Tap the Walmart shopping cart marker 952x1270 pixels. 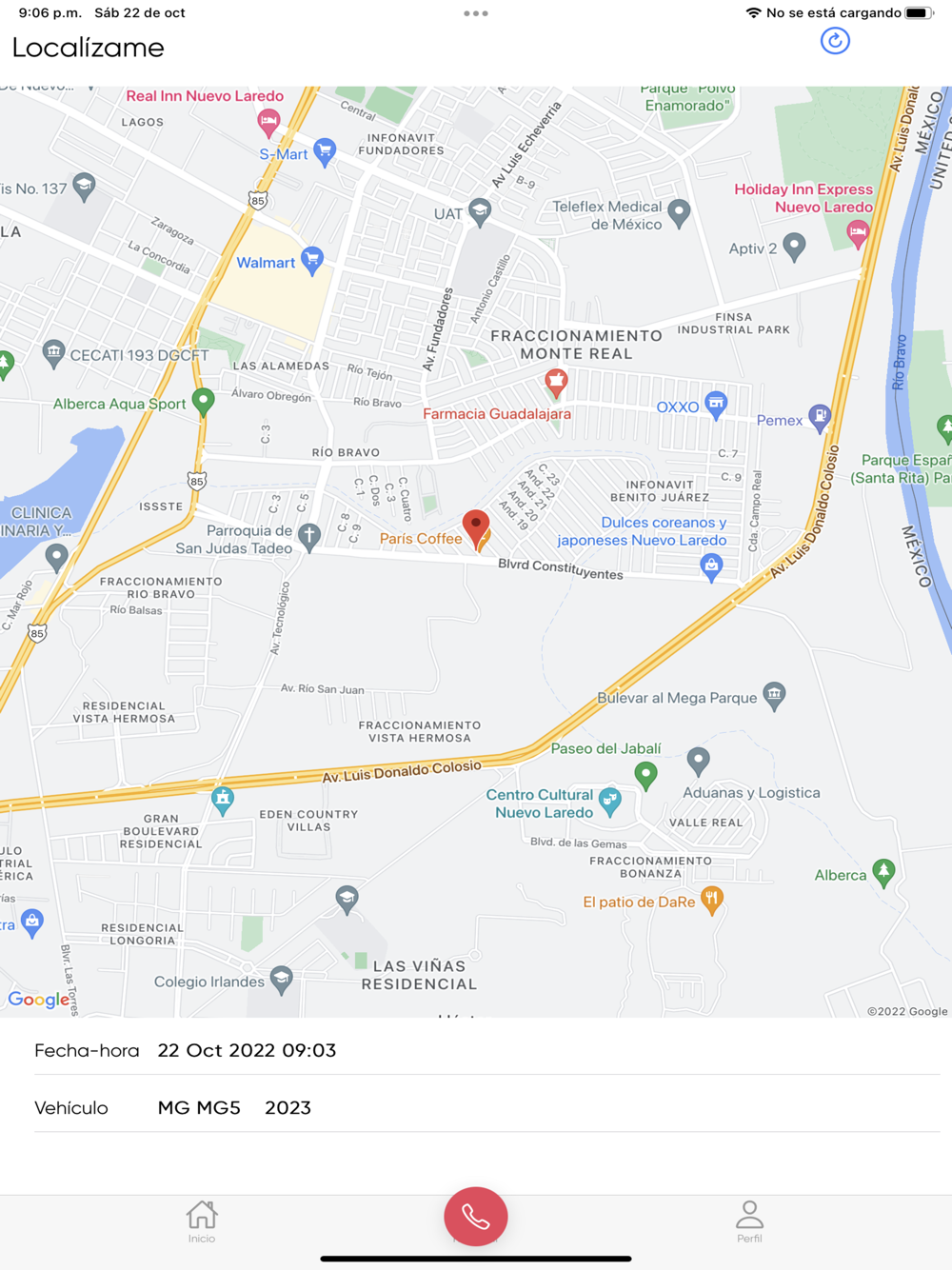pyautogui.click(x=311, y=261)
